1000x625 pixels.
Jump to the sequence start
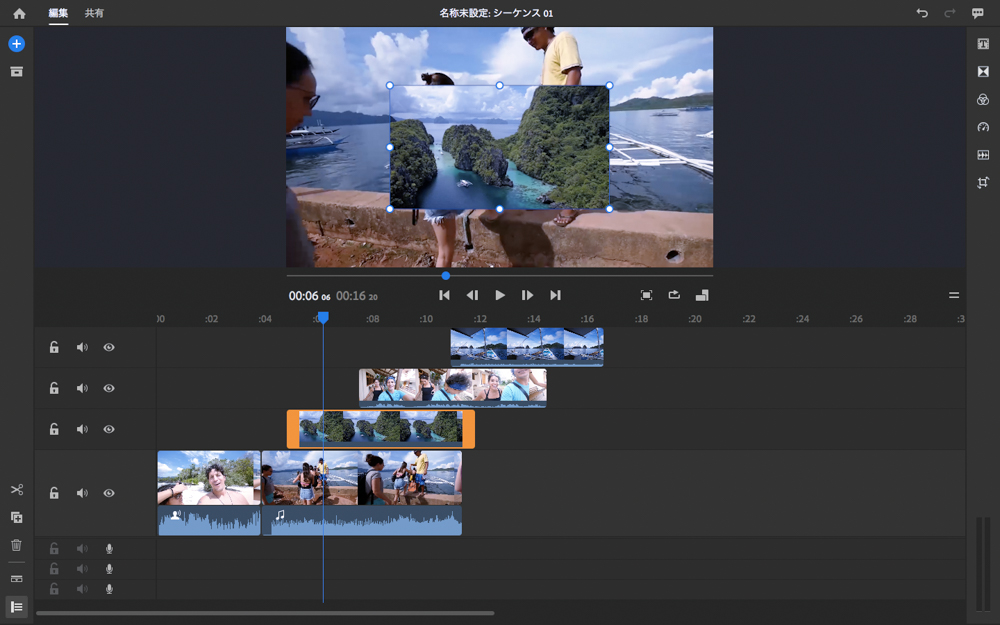pyautogui.click(x=445, y=295)
